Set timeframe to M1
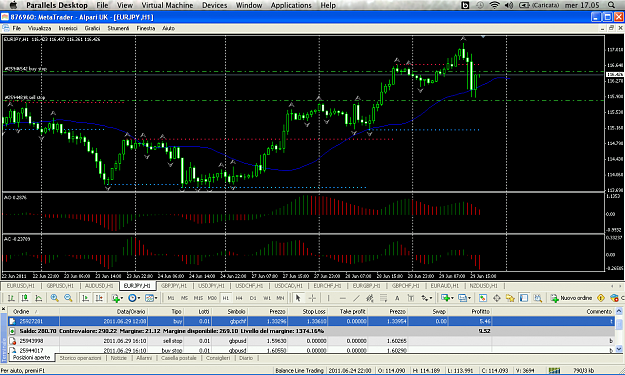625x375 pixels. [171, 298]
